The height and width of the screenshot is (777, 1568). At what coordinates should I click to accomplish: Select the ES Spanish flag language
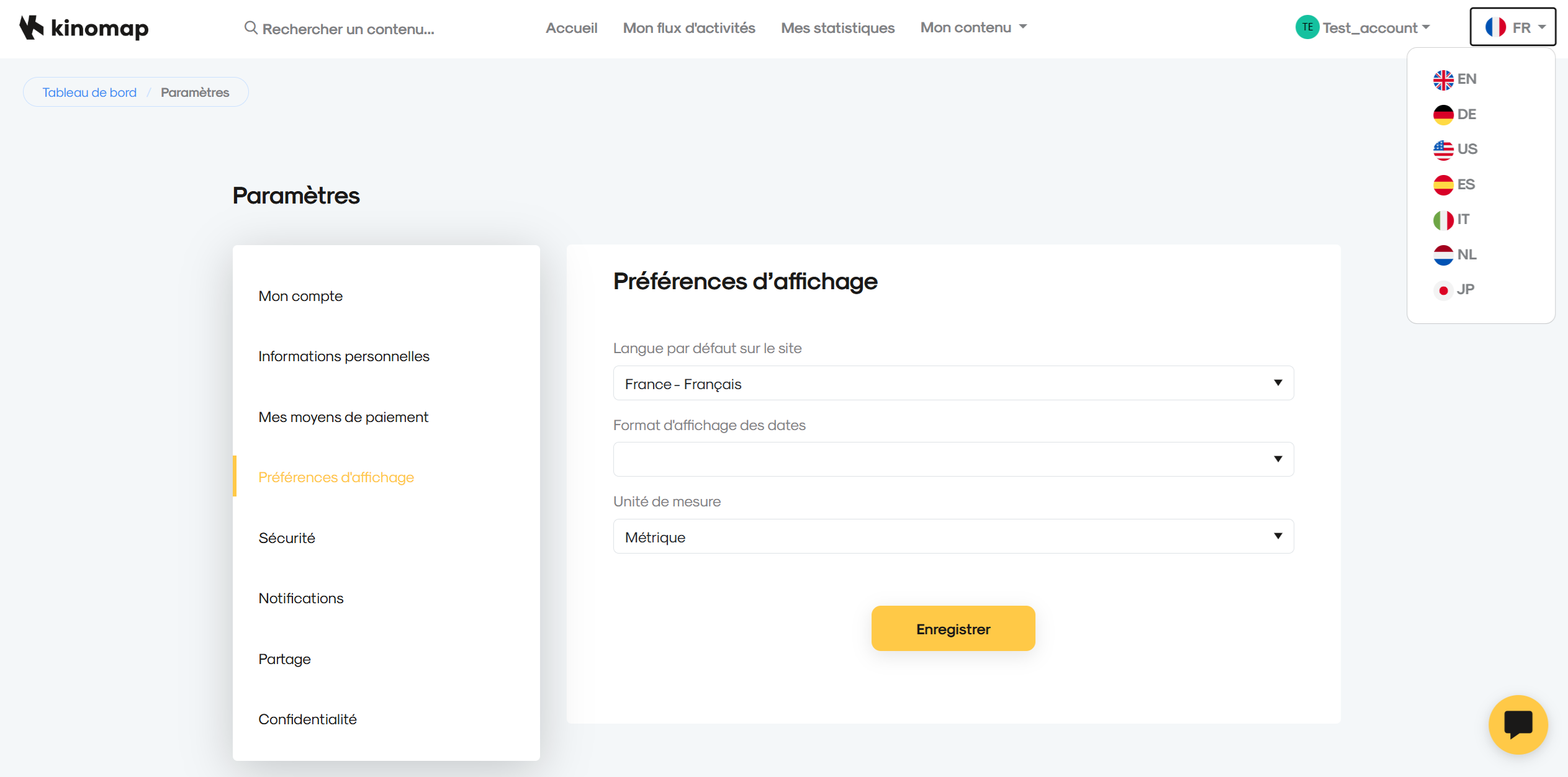1454,184
